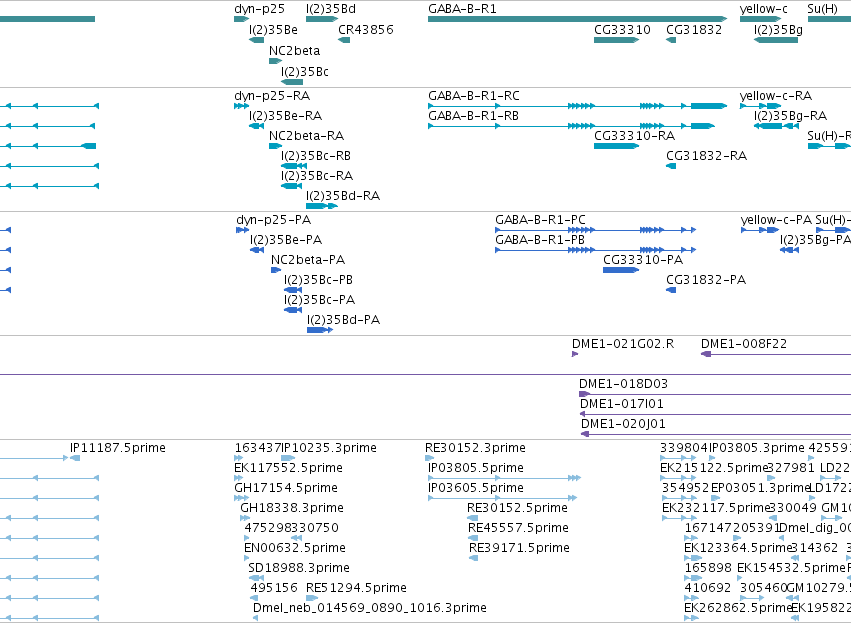
Task: Select the l(2)35Bc-PA protein label
Action: [x=319, y=301]
